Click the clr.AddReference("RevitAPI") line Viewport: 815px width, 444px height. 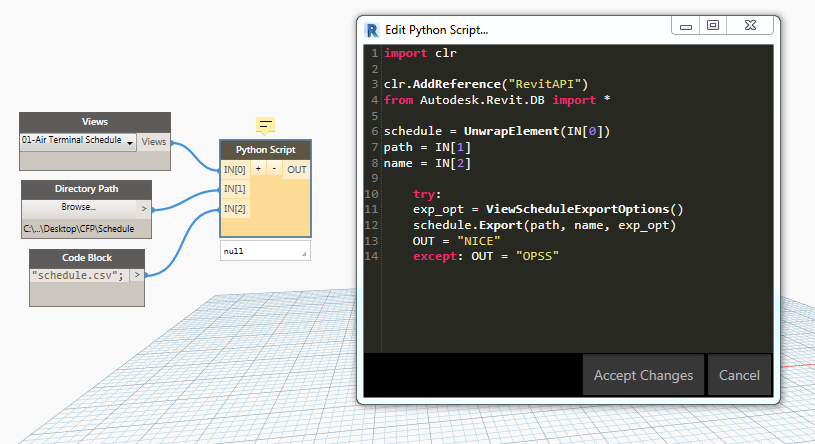point(486,84)
